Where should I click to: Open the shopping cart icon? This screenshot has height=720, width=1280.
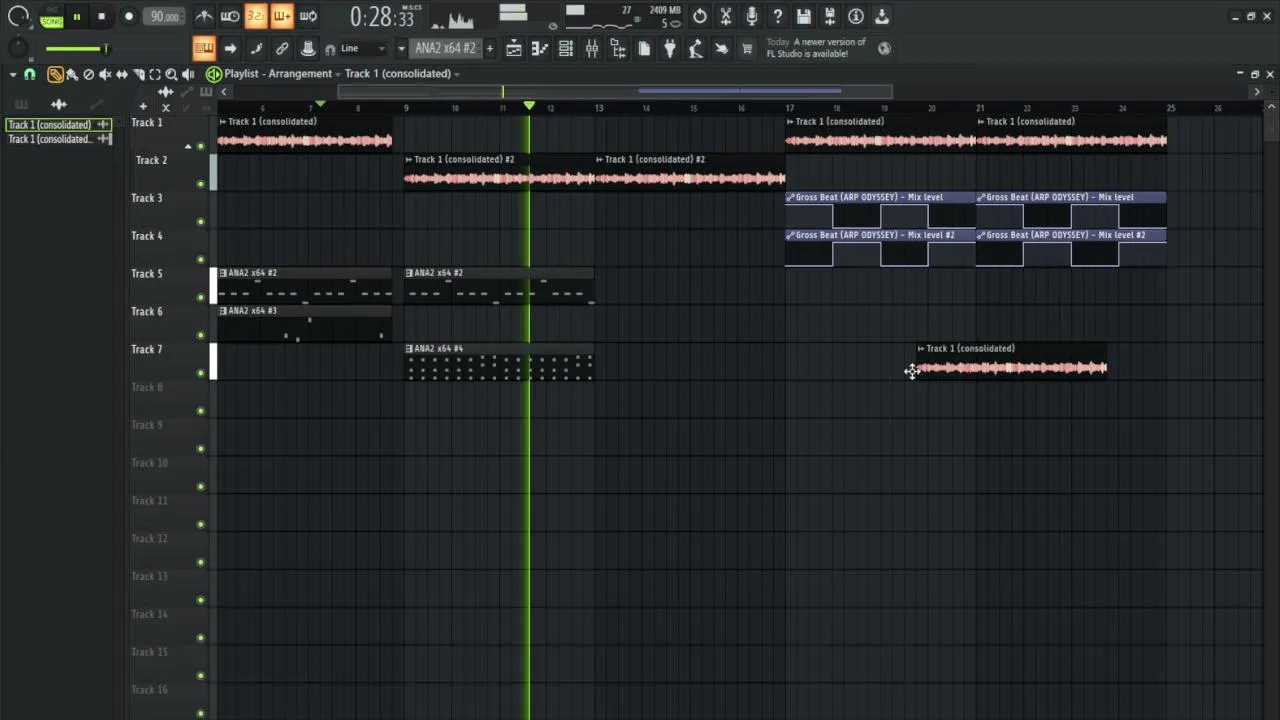click(747, 48)
